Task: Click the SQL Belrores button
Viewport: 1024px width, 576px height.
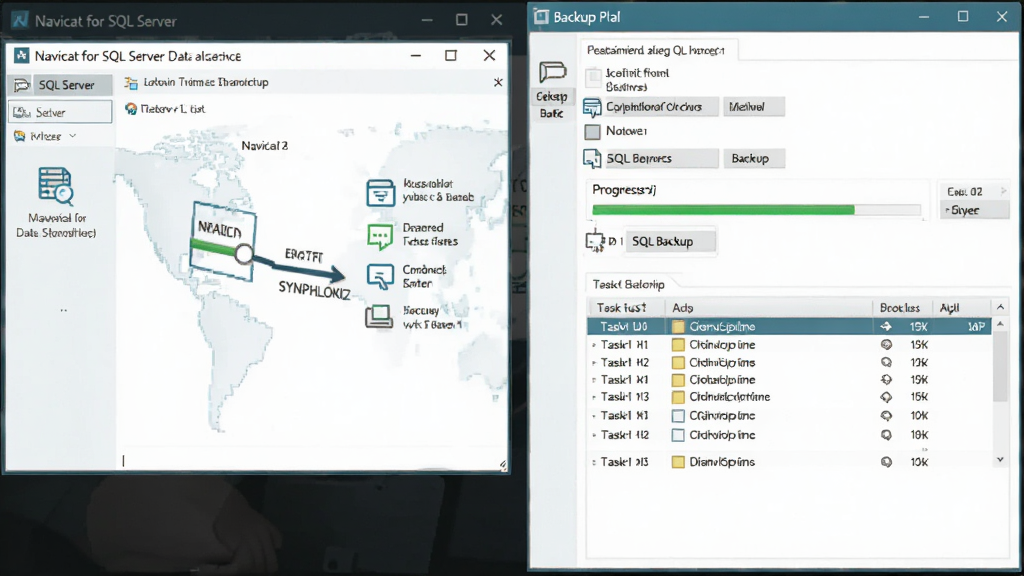Action: click(660, 159)
